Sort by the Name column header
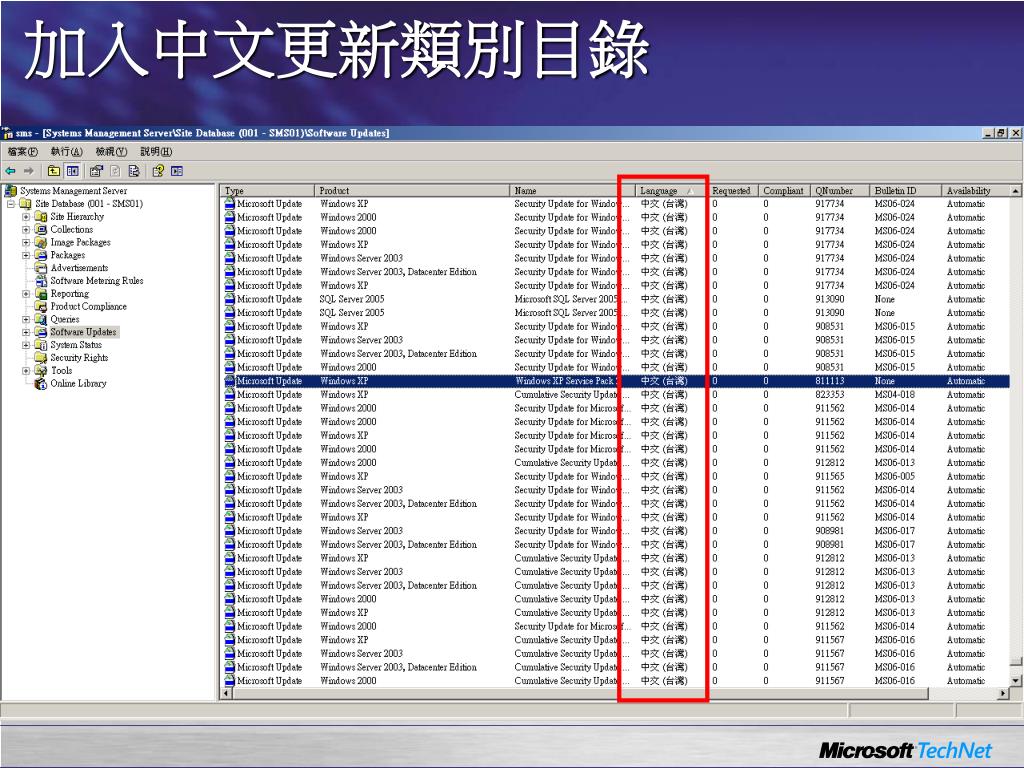Screen dimensions: 1024x768 [572, 191]
